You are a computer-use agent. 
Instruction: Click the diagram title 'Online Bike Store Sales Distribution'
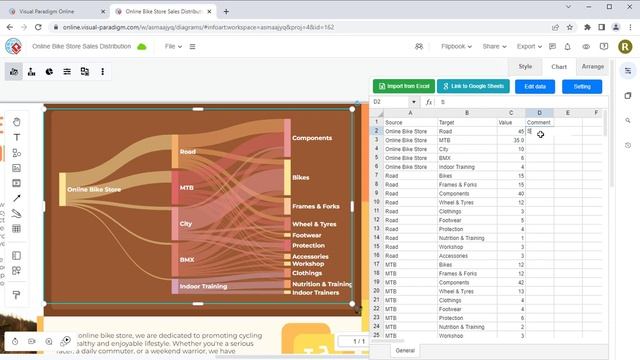(82, 47)
